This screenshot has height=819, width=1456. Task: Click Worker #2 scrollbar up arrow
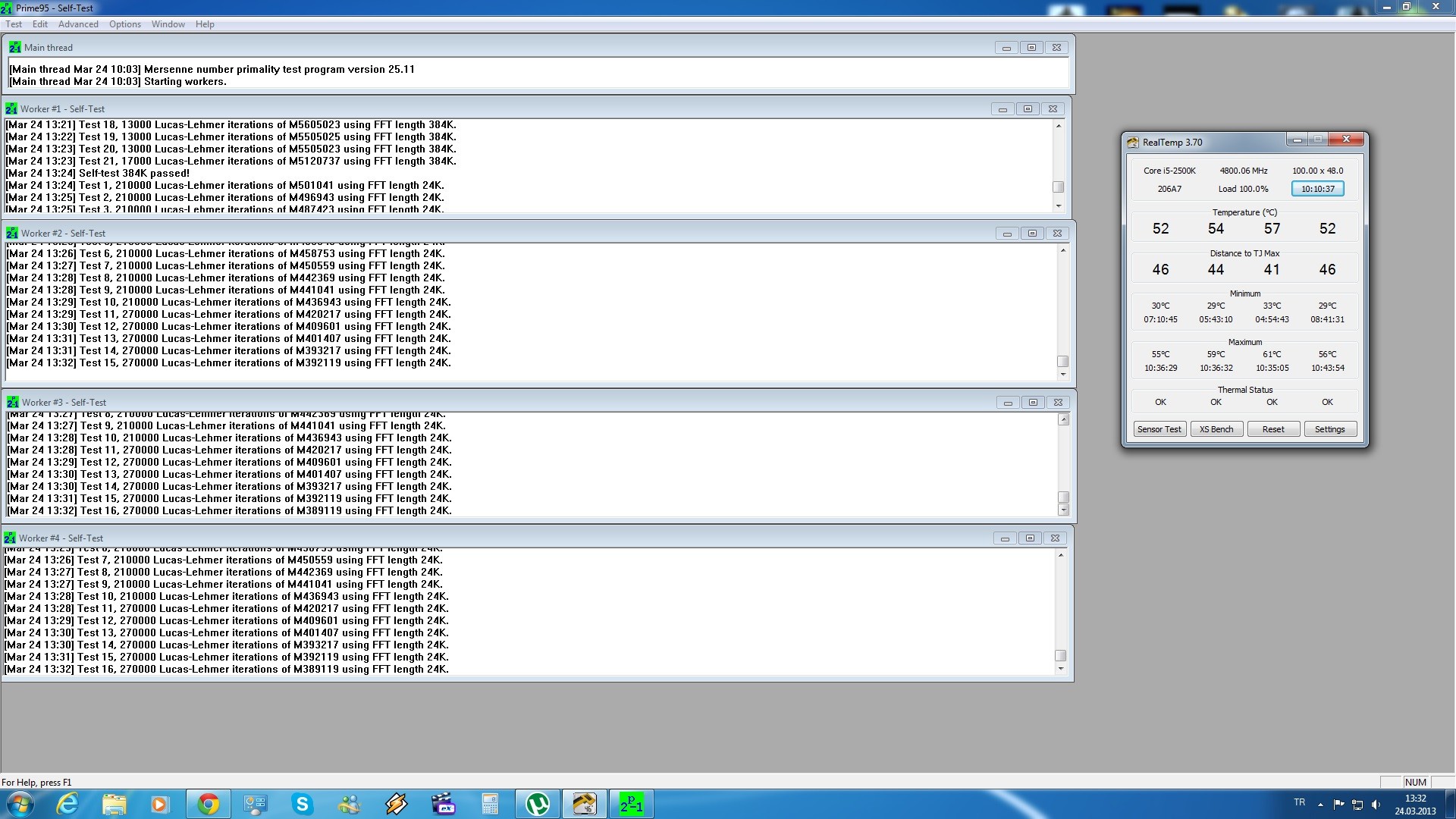coord(1062,250)
